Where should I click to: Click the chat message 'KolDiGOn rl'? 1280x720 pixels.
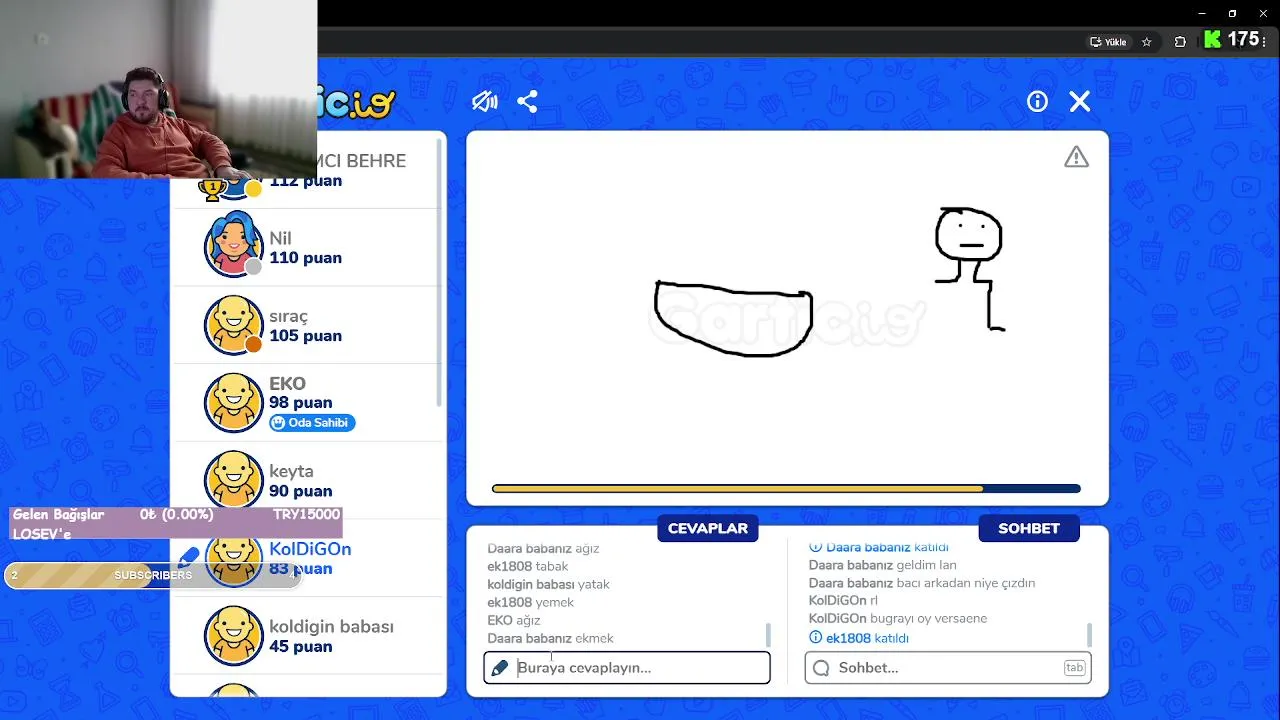click(x=843, y=601)
